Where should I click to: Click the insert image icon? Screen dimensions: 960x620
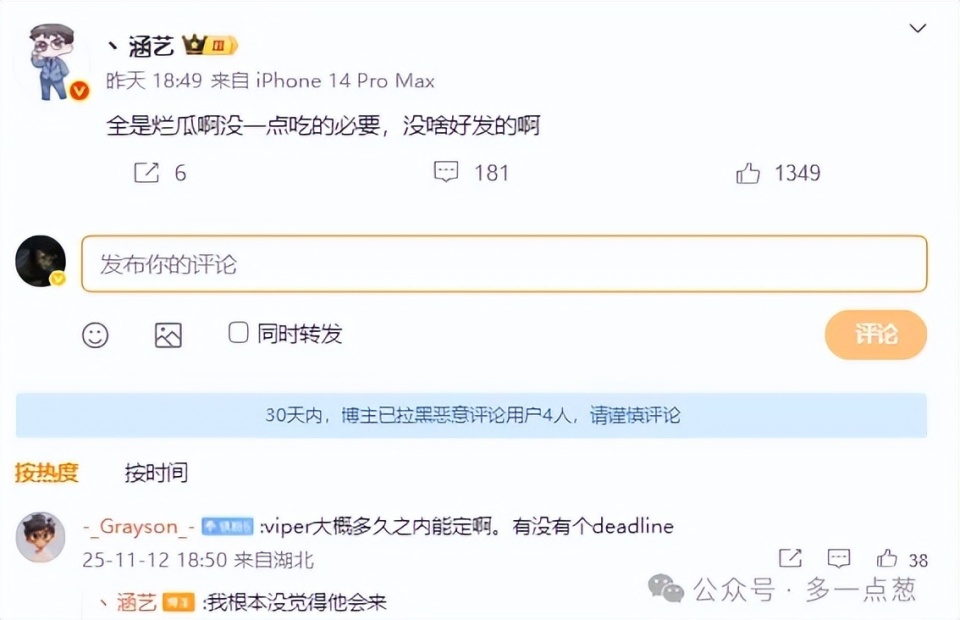(x=168, y=335)
